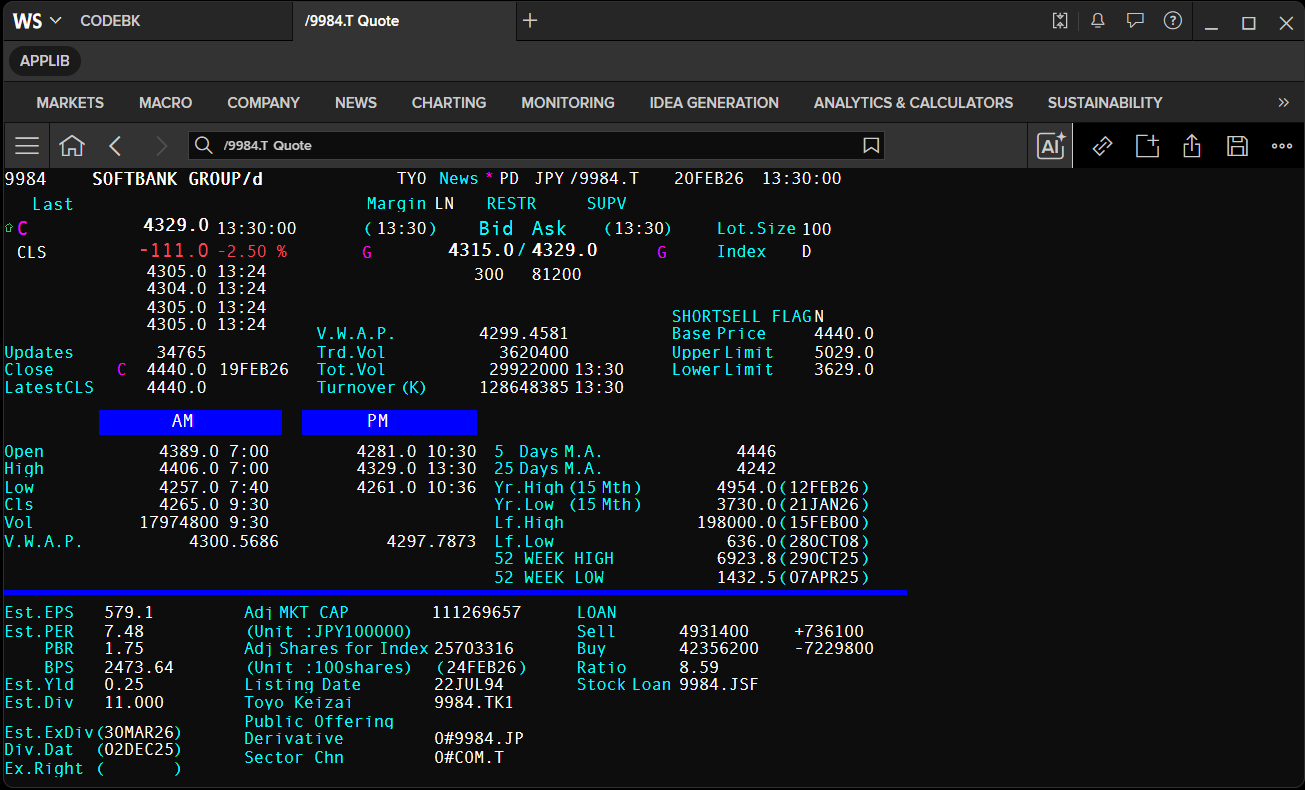
Task: Click the Upper Limit value 5029.0
Action: (x=844, y=353)
